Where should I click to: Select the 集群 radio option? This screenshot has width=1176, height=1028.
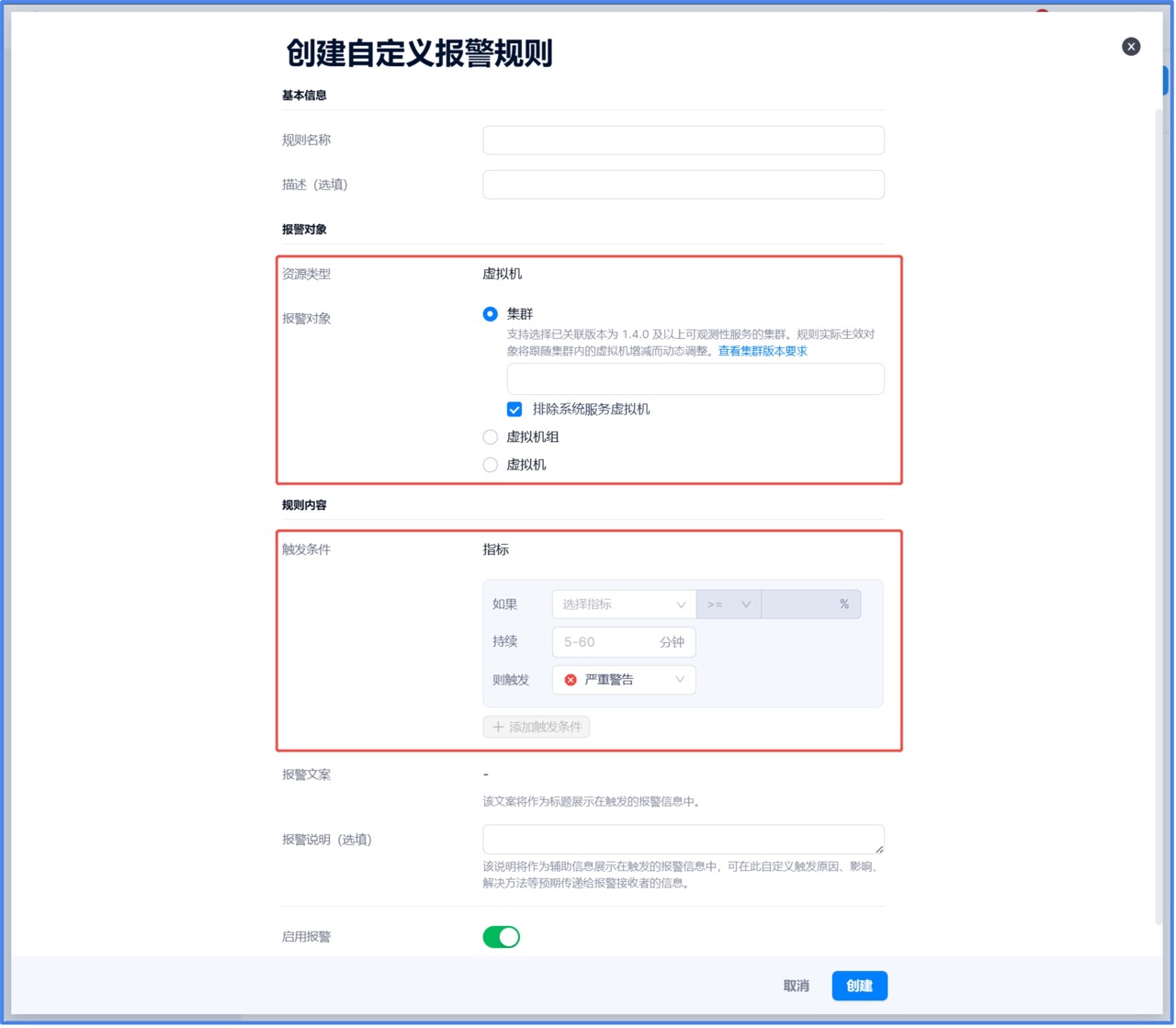(x=491, y=314)
